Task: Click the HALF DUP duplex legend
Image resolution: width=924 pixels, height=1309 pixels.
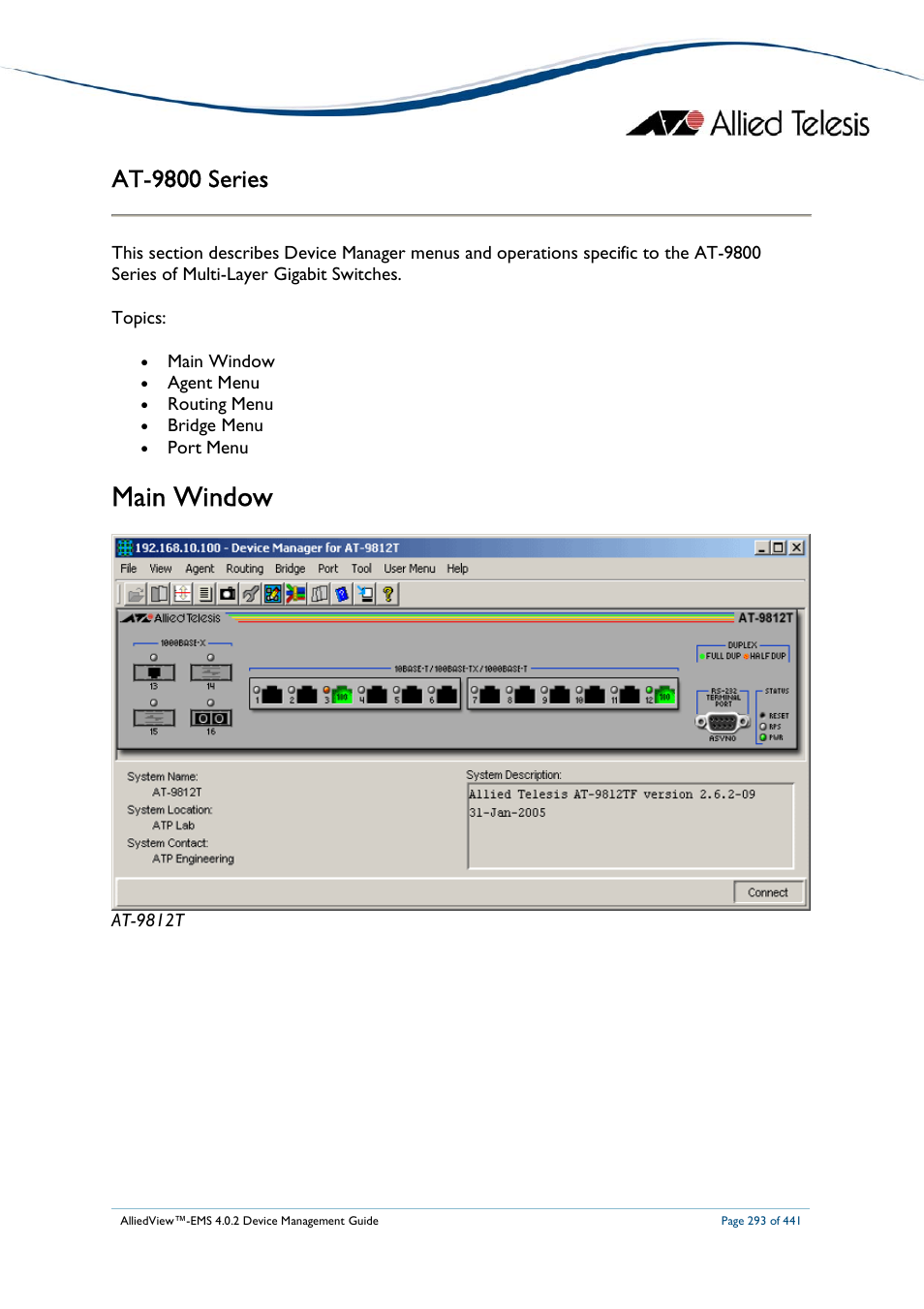Action: click(x=765, y=656)
